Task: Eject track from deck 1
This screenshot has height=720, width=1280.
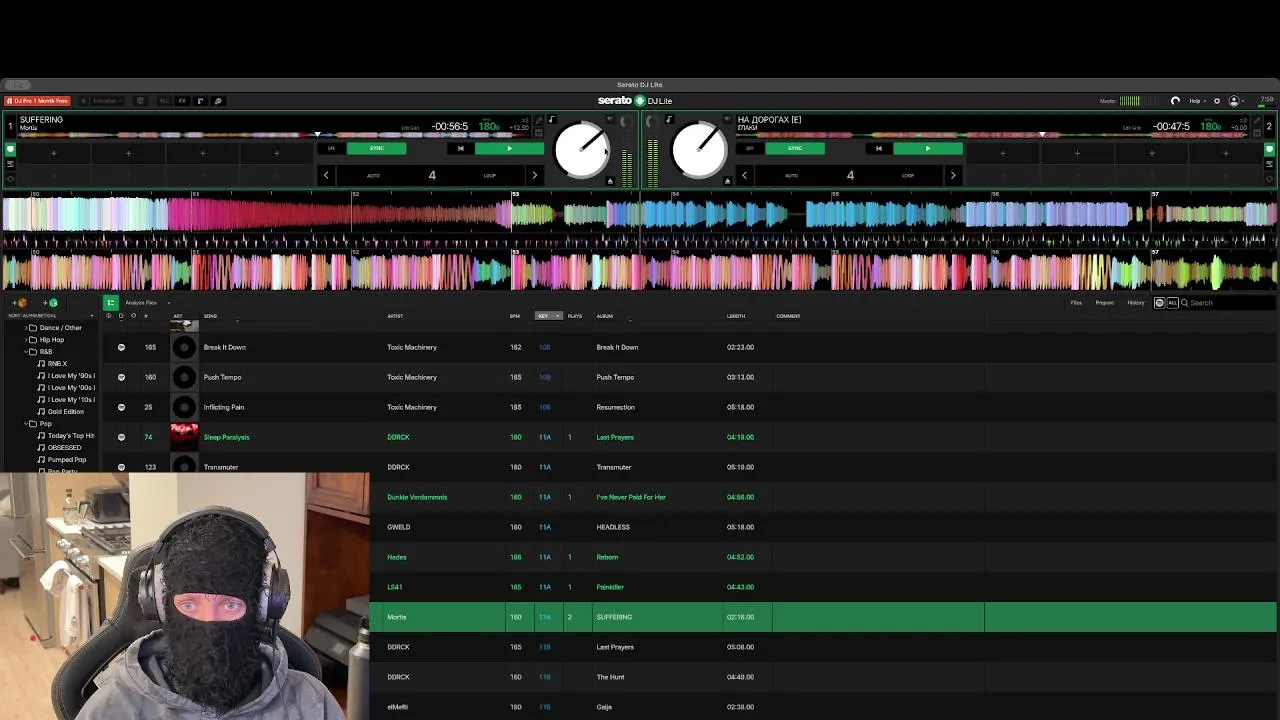Action: tap(610, 181)
